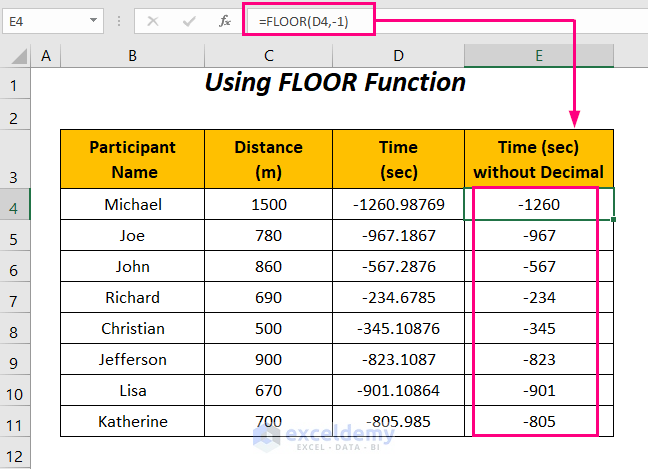Click the result cell -1260
The width and height of the screenshot is (648, 469).
pyautogui.click(x=539, y=205)
